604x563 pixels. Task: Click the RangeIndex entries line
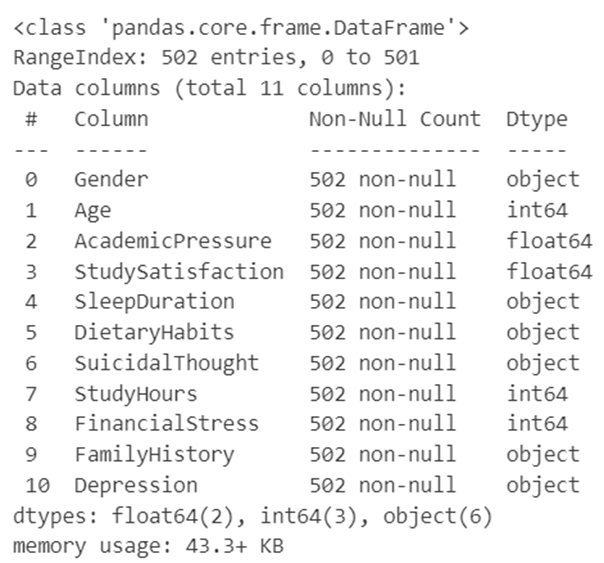216,58
